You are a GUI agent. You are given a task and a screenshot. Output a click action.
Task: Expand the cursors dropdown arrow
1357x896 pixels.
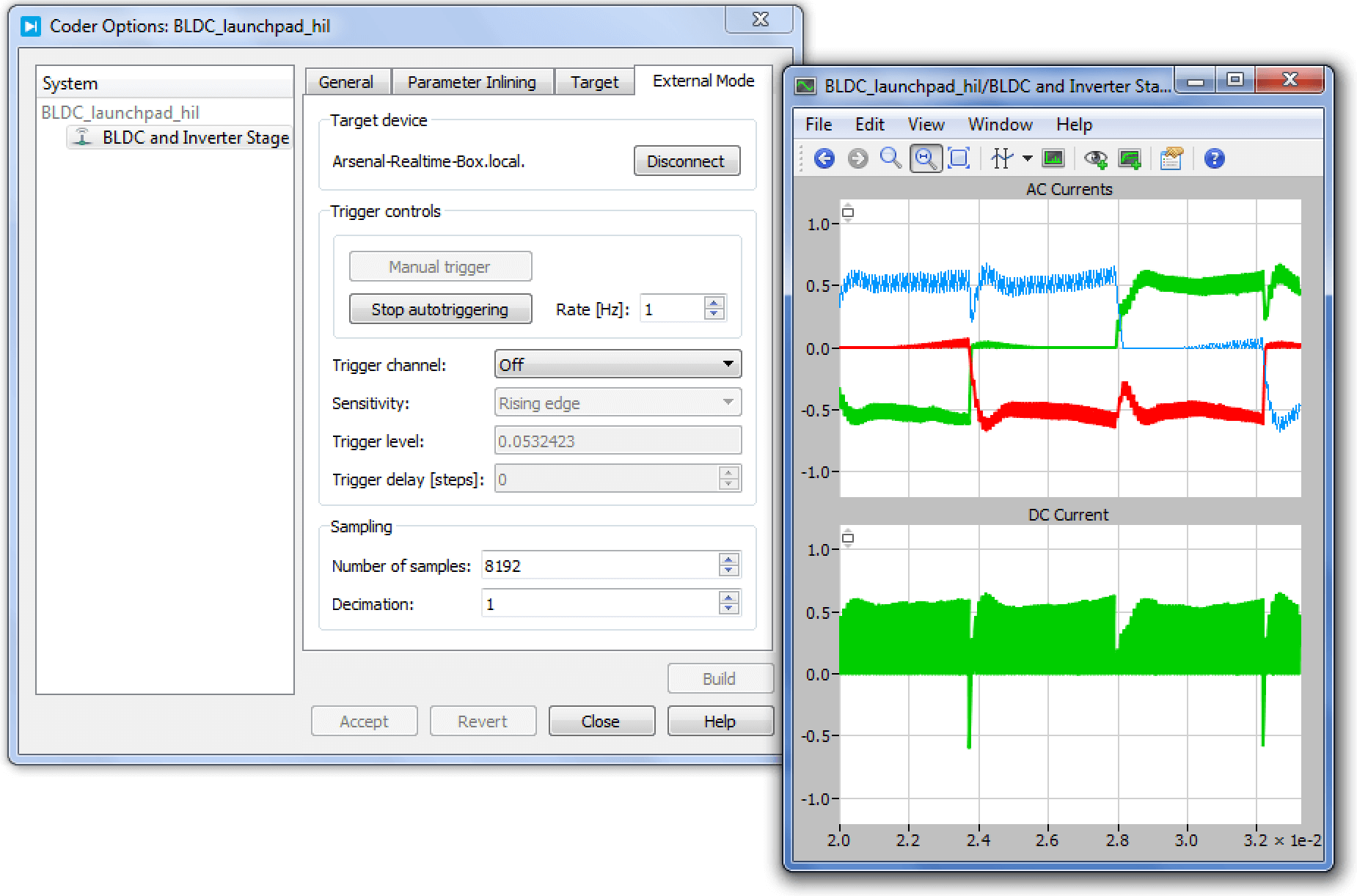click(1028, 158)
